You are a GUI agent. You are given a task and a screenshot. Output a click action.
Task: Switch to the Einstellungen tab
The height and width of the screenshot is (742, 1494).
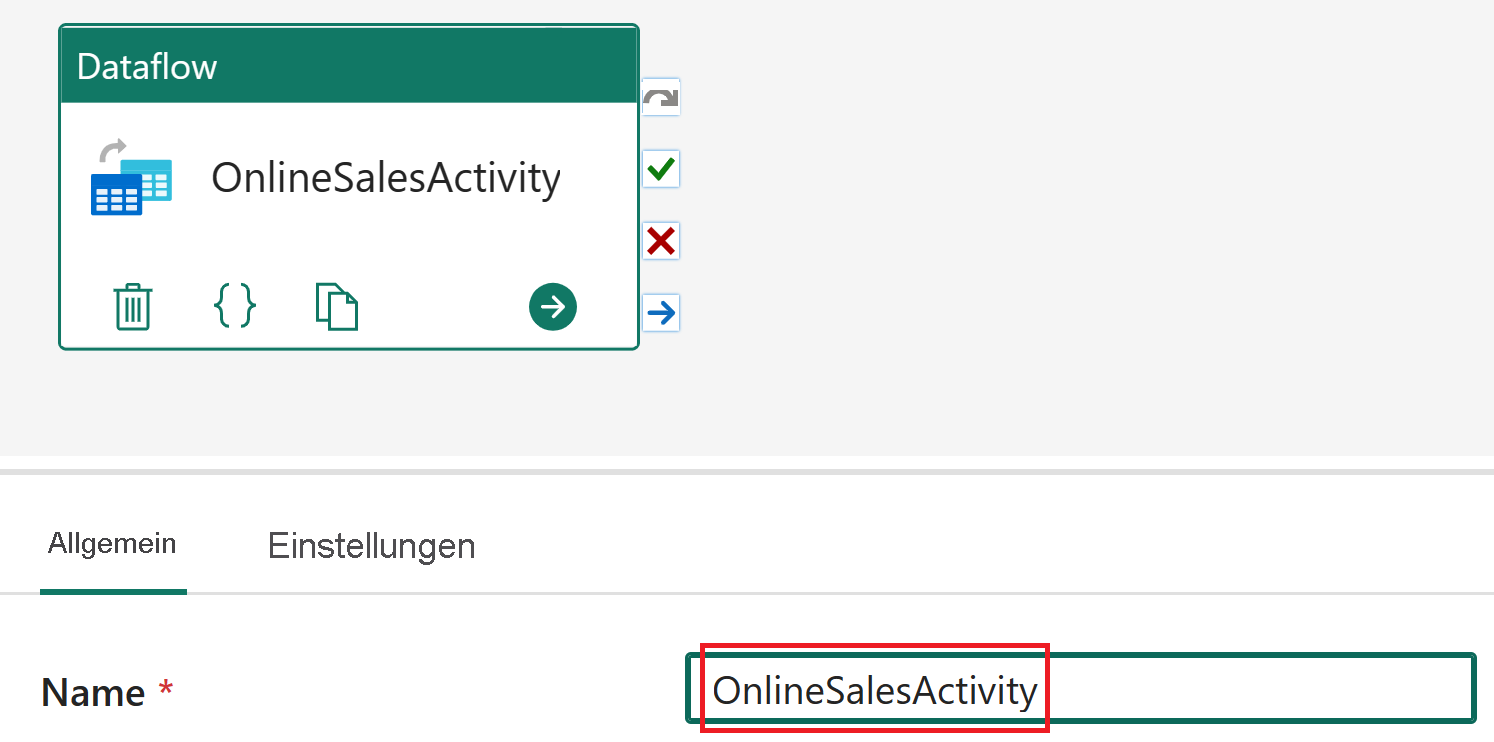tap(371, 546)
